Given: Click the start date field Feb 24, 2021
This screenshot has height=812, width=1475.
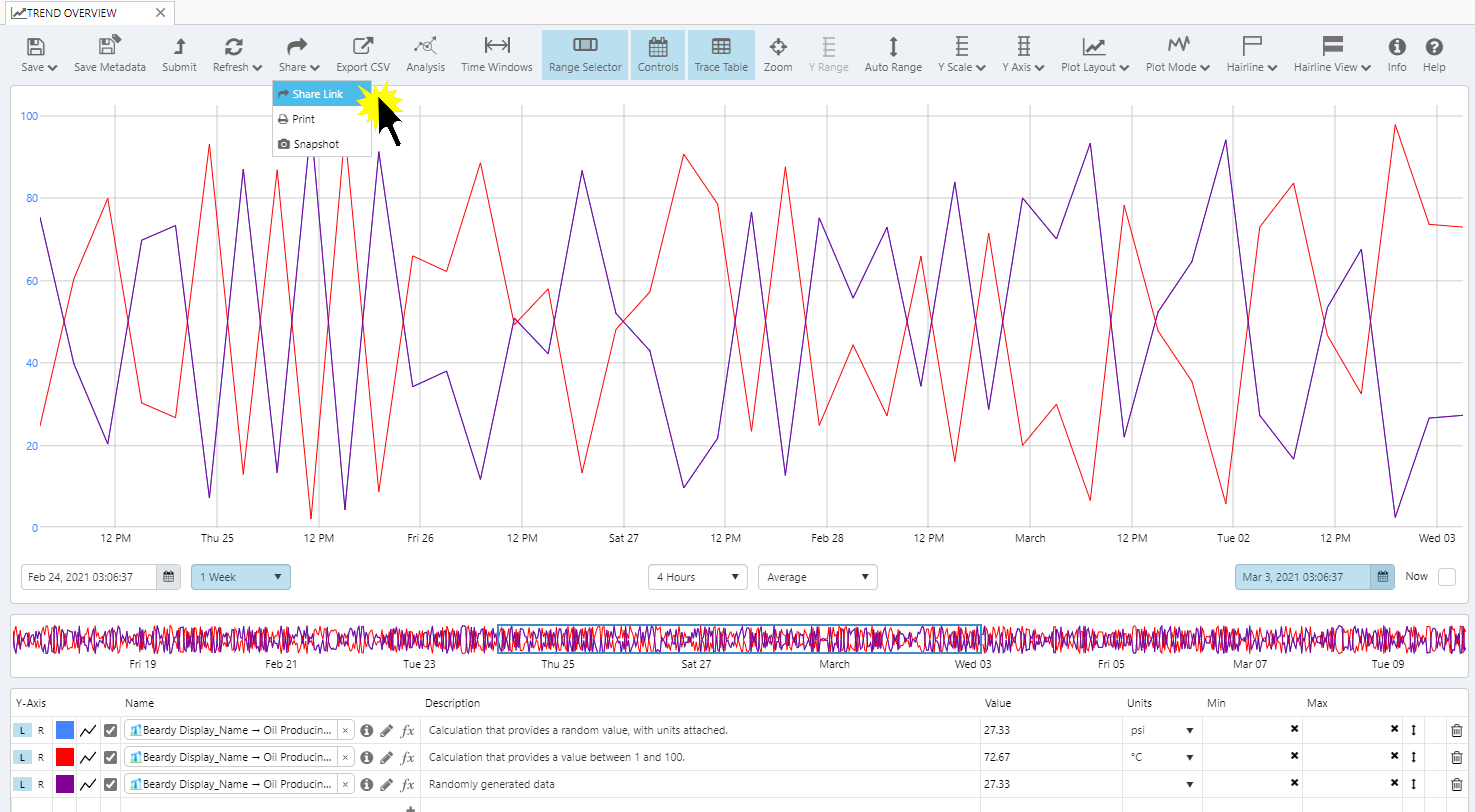Looking at the screenshot, I should [x=90, y=577].
